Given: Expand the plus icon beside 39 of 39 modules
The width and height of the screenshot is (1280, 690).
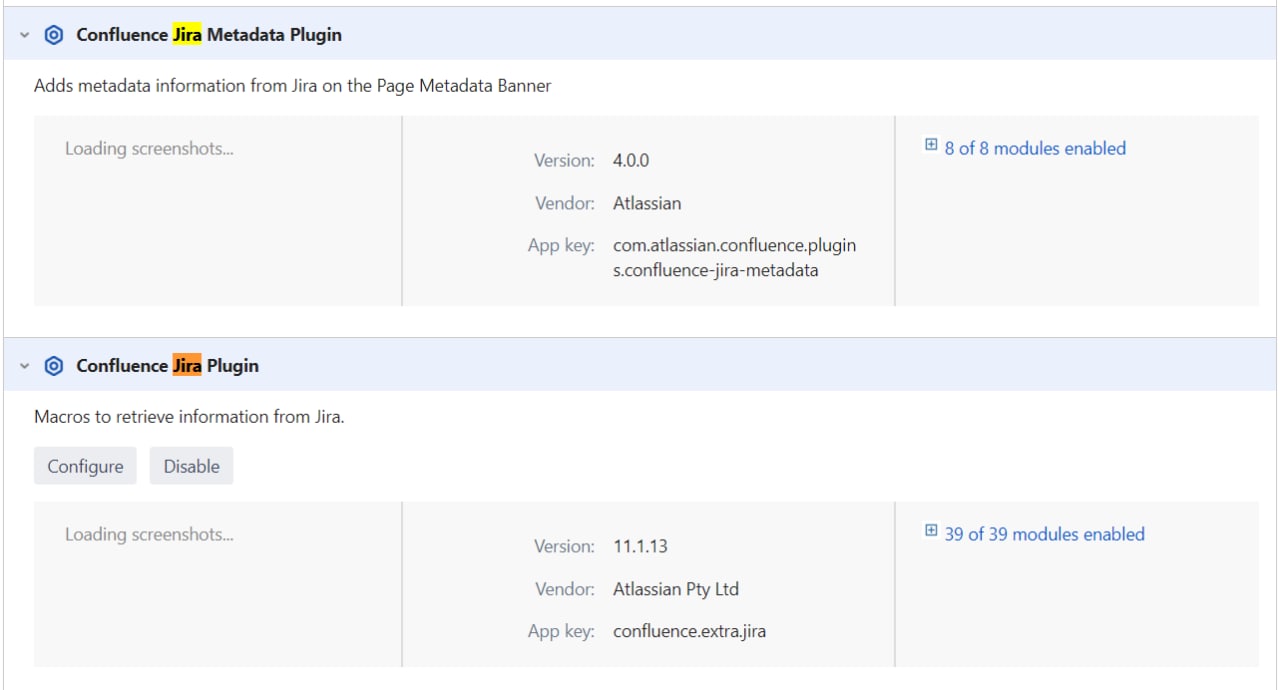Looking at the screenshot, I should click(931, 531).
